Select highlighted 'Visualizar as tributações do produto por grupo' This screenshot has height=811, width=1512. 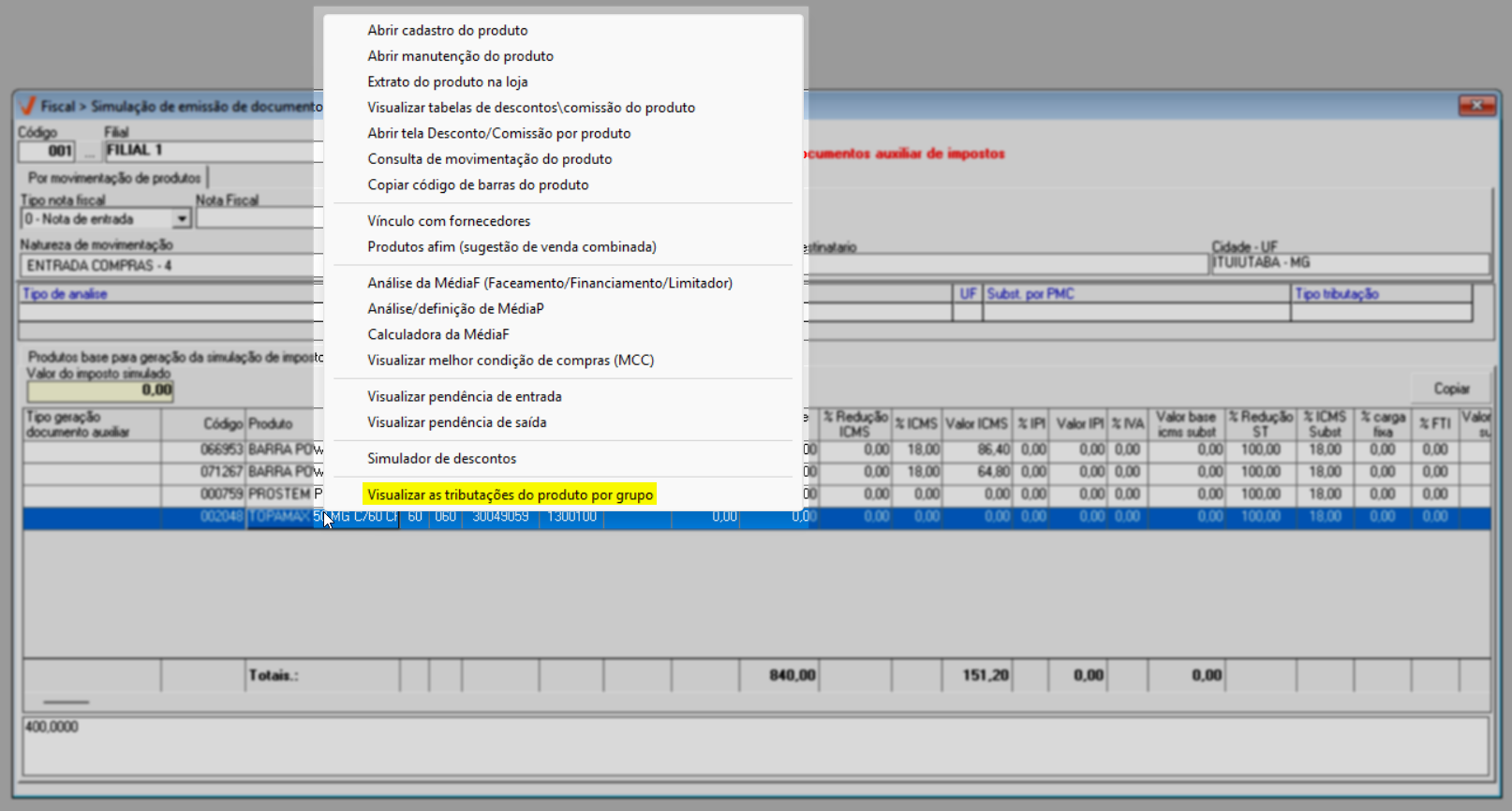coord(510,494)
